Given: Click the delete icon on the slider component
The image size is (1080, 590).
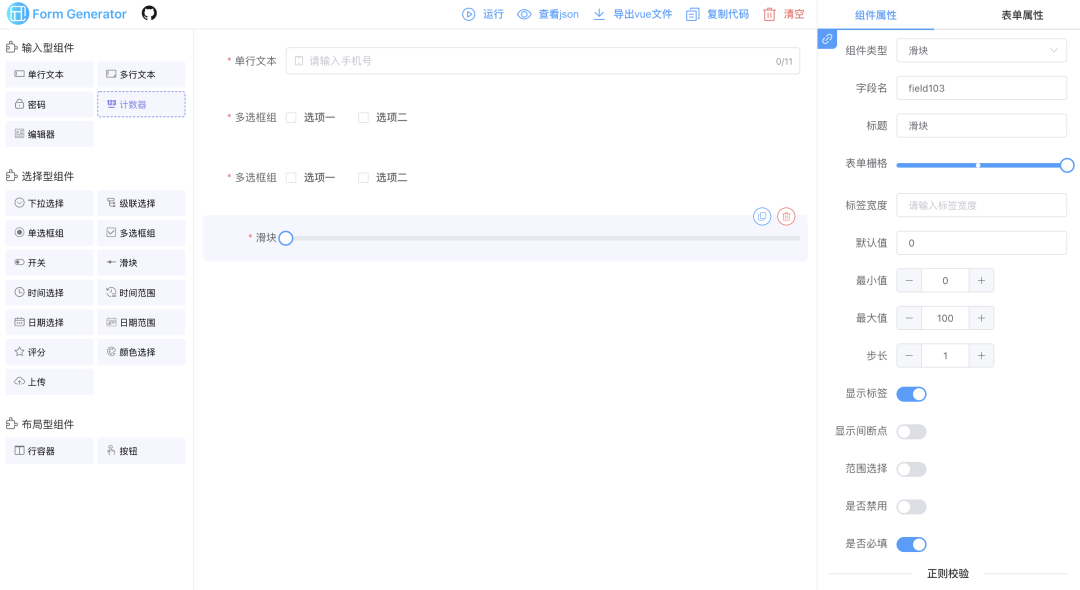Looking at the screenshot, I should [786, 215].
